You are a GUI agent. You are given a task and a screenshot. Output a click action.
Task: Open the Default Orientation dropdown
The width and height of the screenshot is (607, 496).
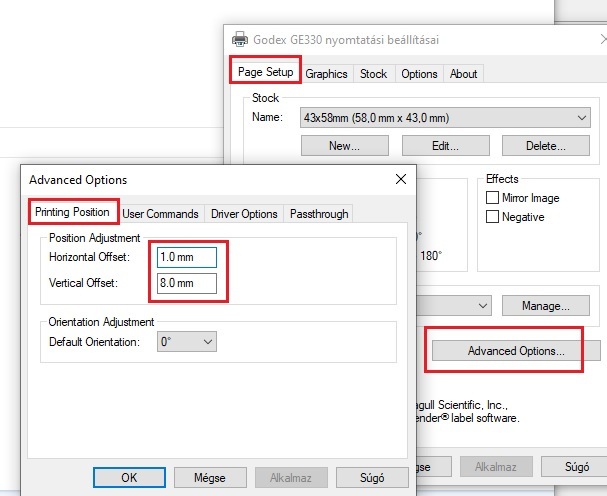tap(208, 342)
